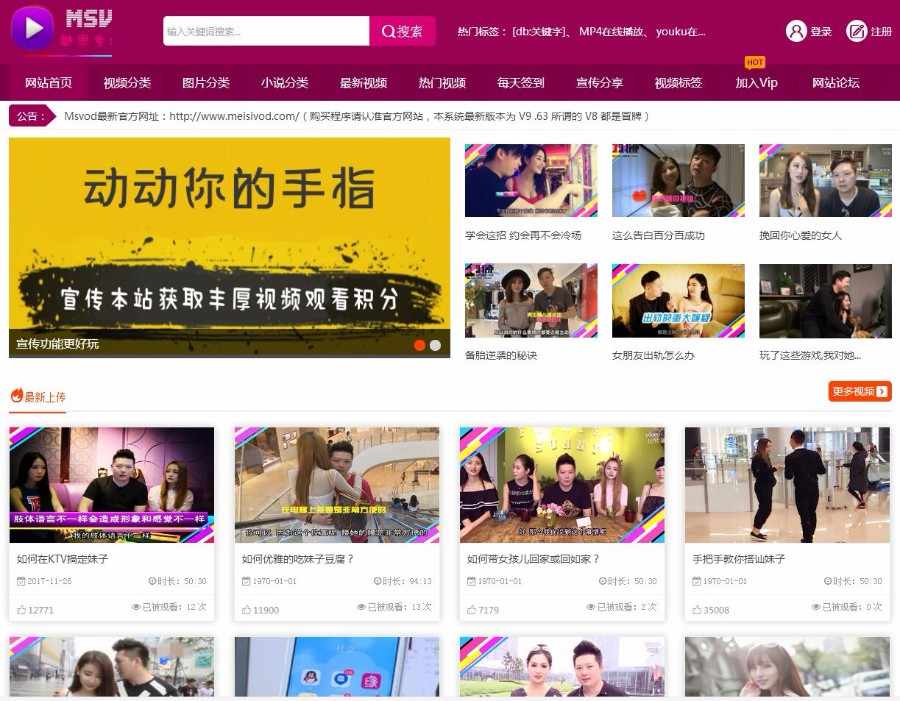Click the HOT badge above 加入Vip
Image resolution: width=900 pixels, height=701 pixels.
(x=755, y=62)
